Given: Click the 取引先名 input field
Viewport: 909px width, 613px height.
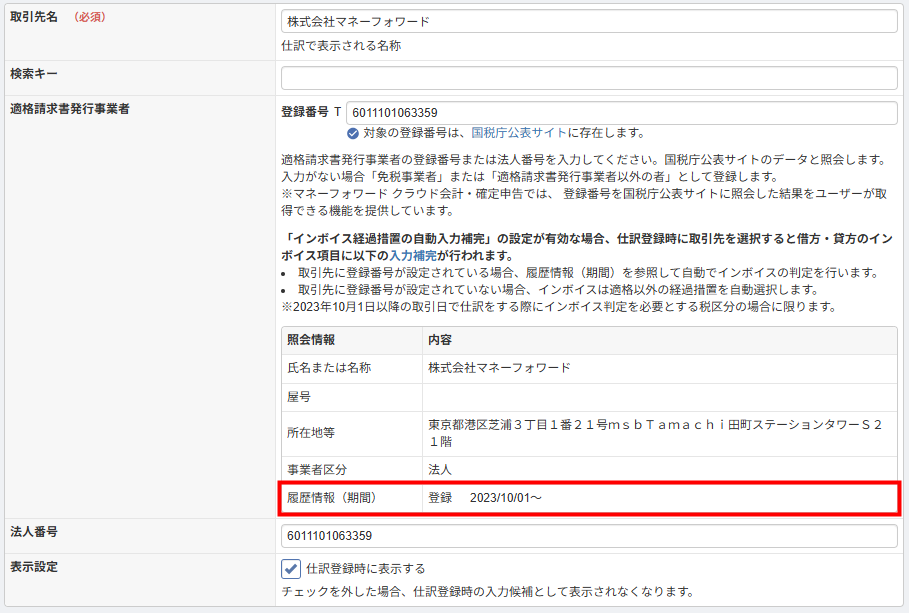Looking at the screenshot, I should (589, 21).
